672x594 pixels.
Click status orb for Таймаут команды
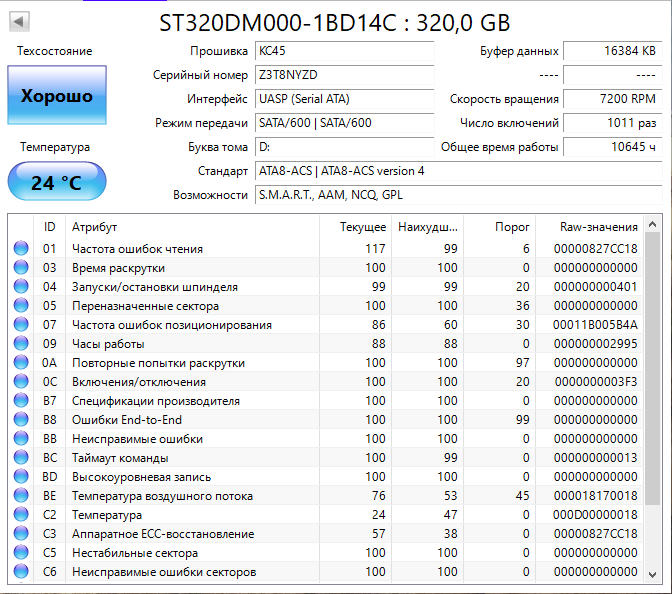(x=21, y=457)
